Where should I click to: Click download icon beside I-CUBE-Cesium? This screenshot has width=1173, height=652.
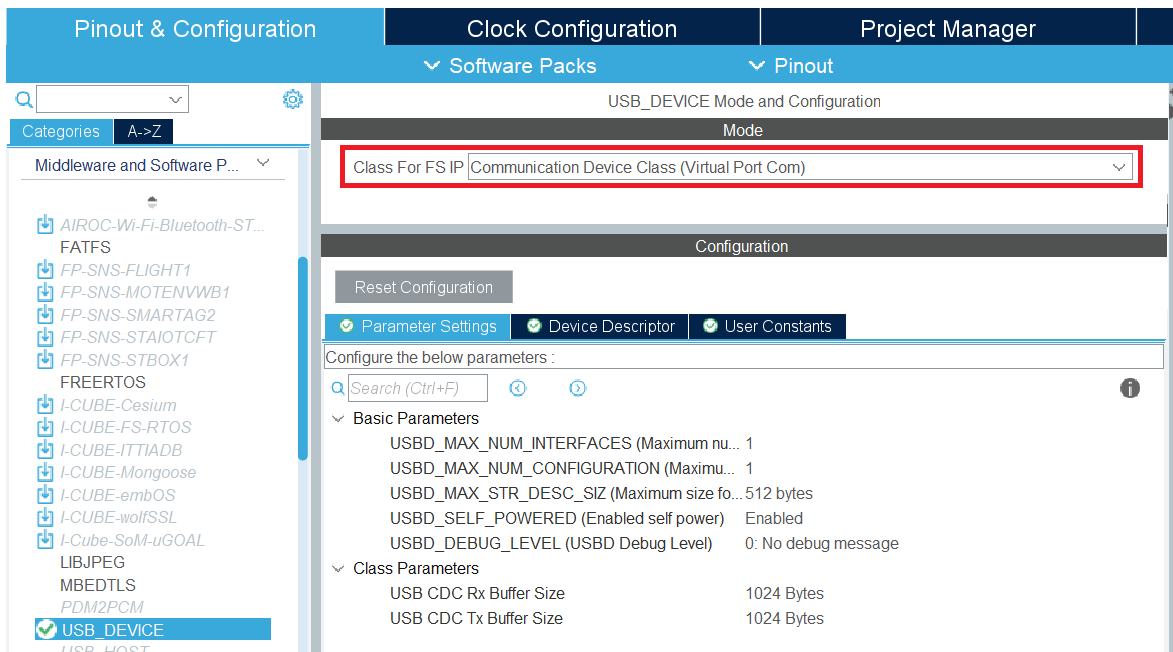45,405
